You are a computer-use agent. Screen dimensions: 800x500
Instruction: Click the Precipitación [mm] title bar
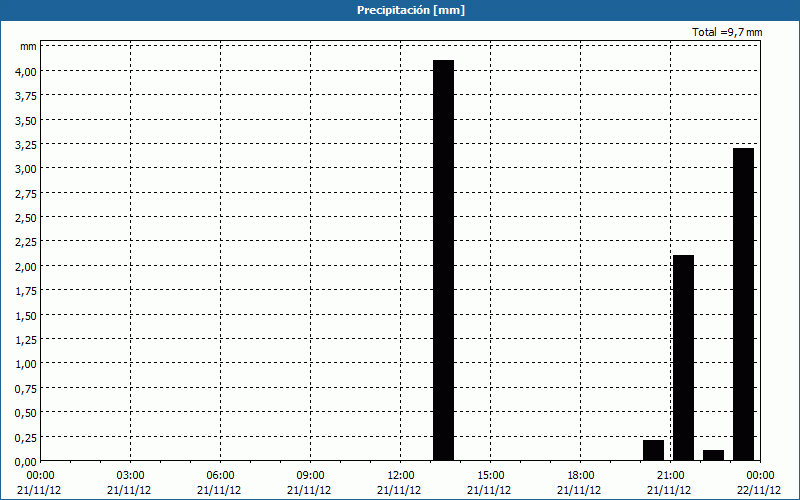point(400,10)
